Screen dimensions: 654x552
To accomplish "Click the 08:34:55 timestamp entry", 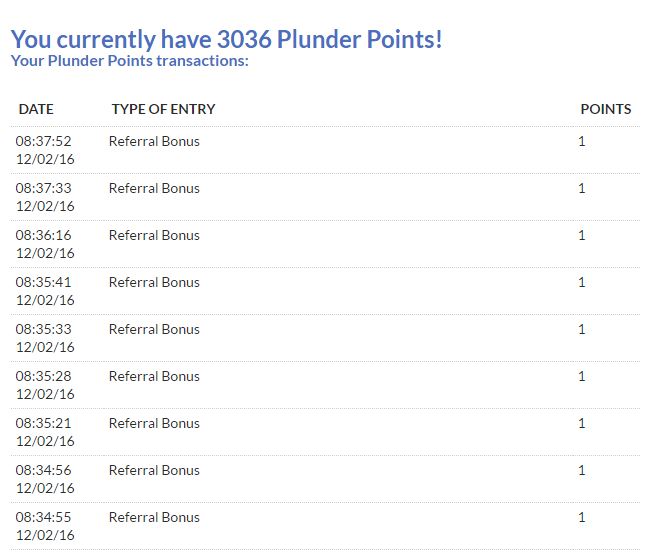I will pos(44,518).
